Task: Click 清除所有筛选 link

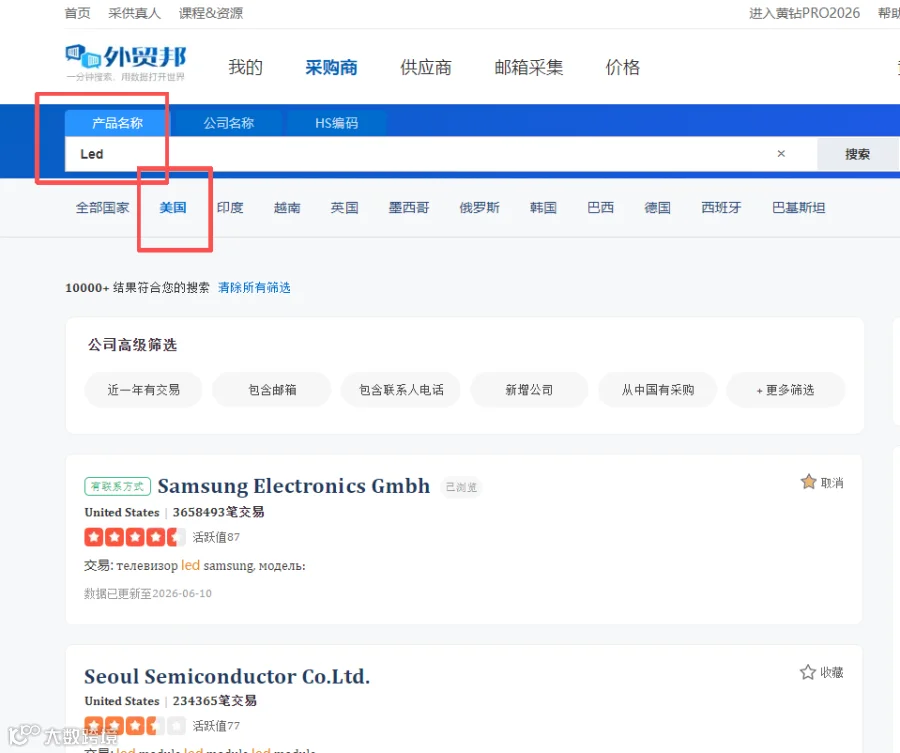Action: pyautogui.click(x=254, y=288)
